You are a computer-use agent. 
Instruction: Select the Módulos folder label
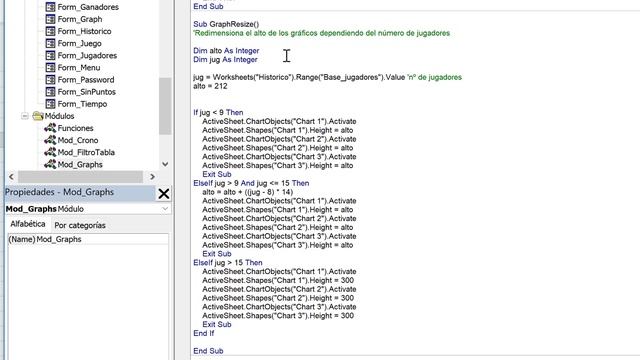[x=60, y=116]
